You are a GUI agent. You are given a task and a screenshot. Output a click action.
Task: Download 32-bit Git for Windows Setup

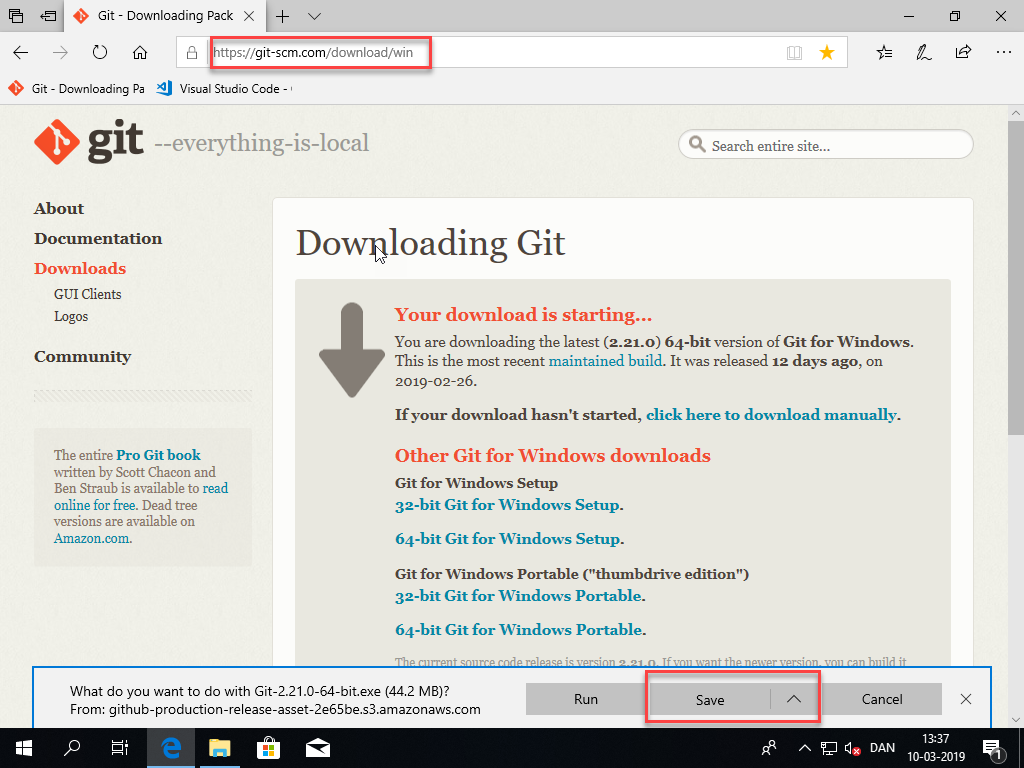pos(507,505)
